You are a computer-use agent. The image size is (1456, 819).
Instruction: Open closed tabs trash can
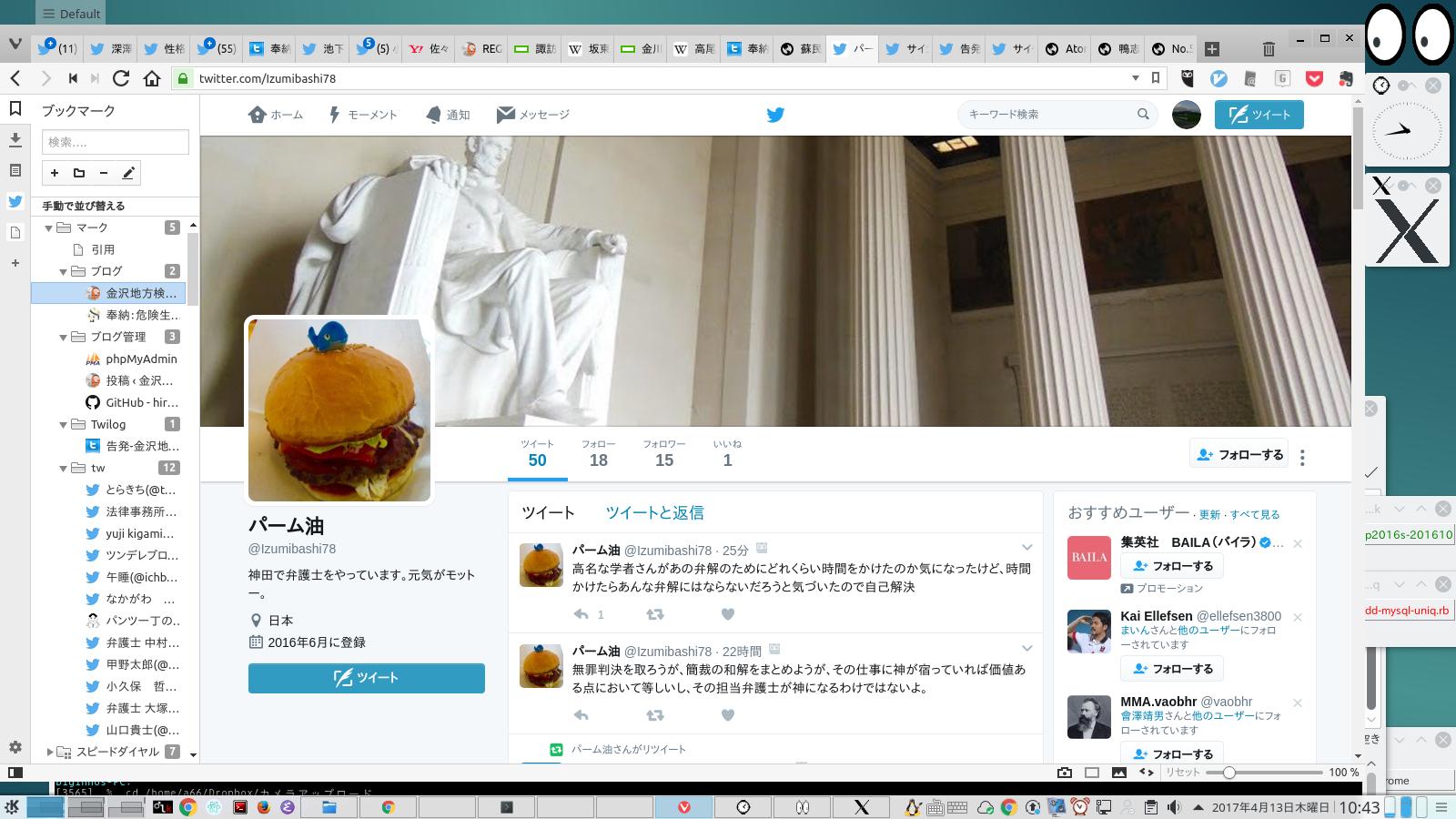tap(1269, 49)
